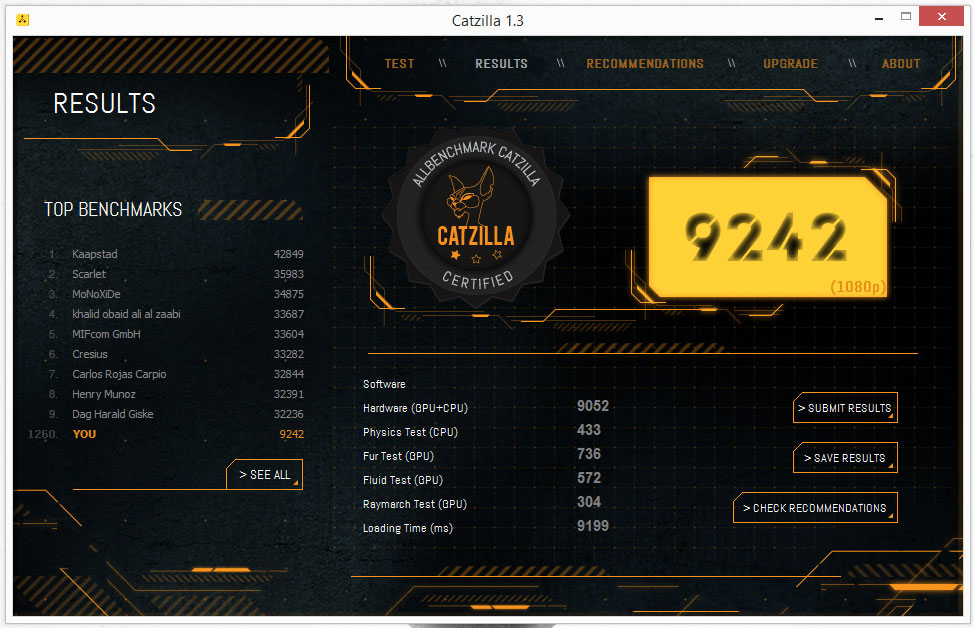The height and width of the screenshot is (628, 974).
Task: Click physics score value 433
Action: [588, 430]
